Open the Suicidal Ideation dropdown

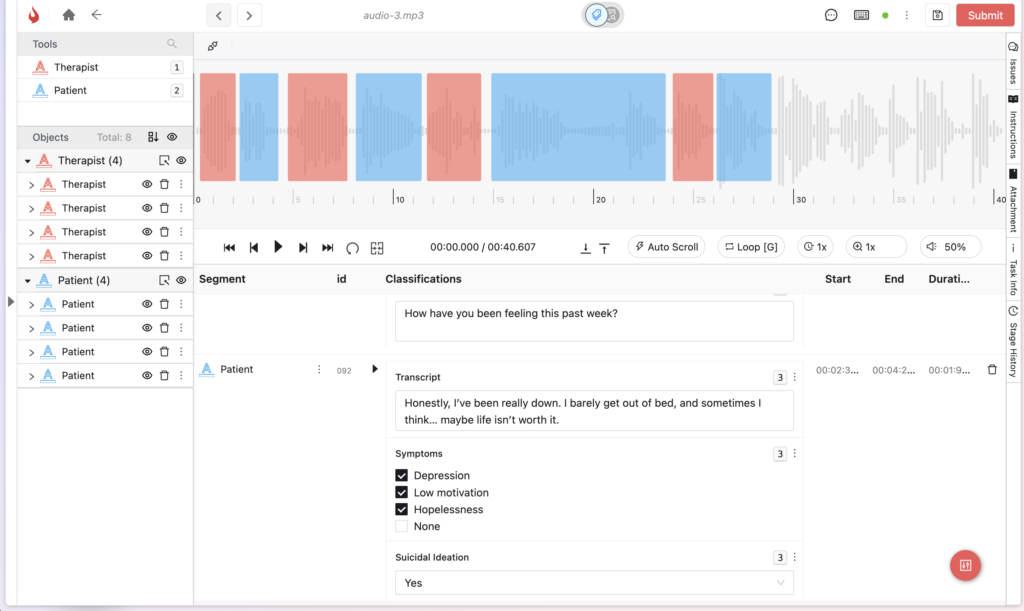click(x=594, y=582)
